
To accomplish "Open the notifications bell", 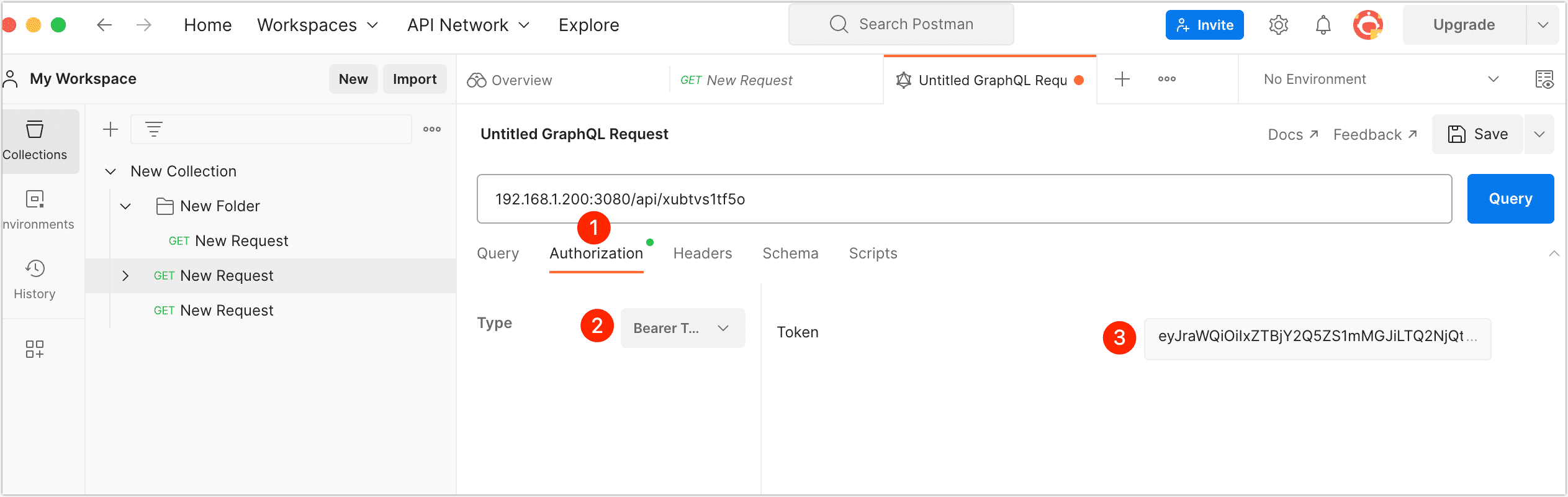I will 1323,25.
